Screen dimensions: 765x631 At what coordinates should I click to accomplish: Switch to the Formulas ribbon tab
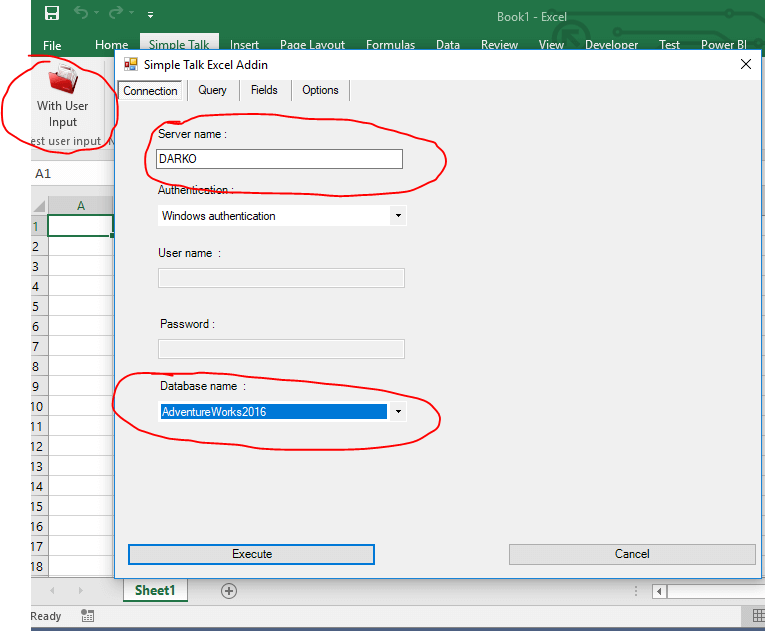coord(390,45)
